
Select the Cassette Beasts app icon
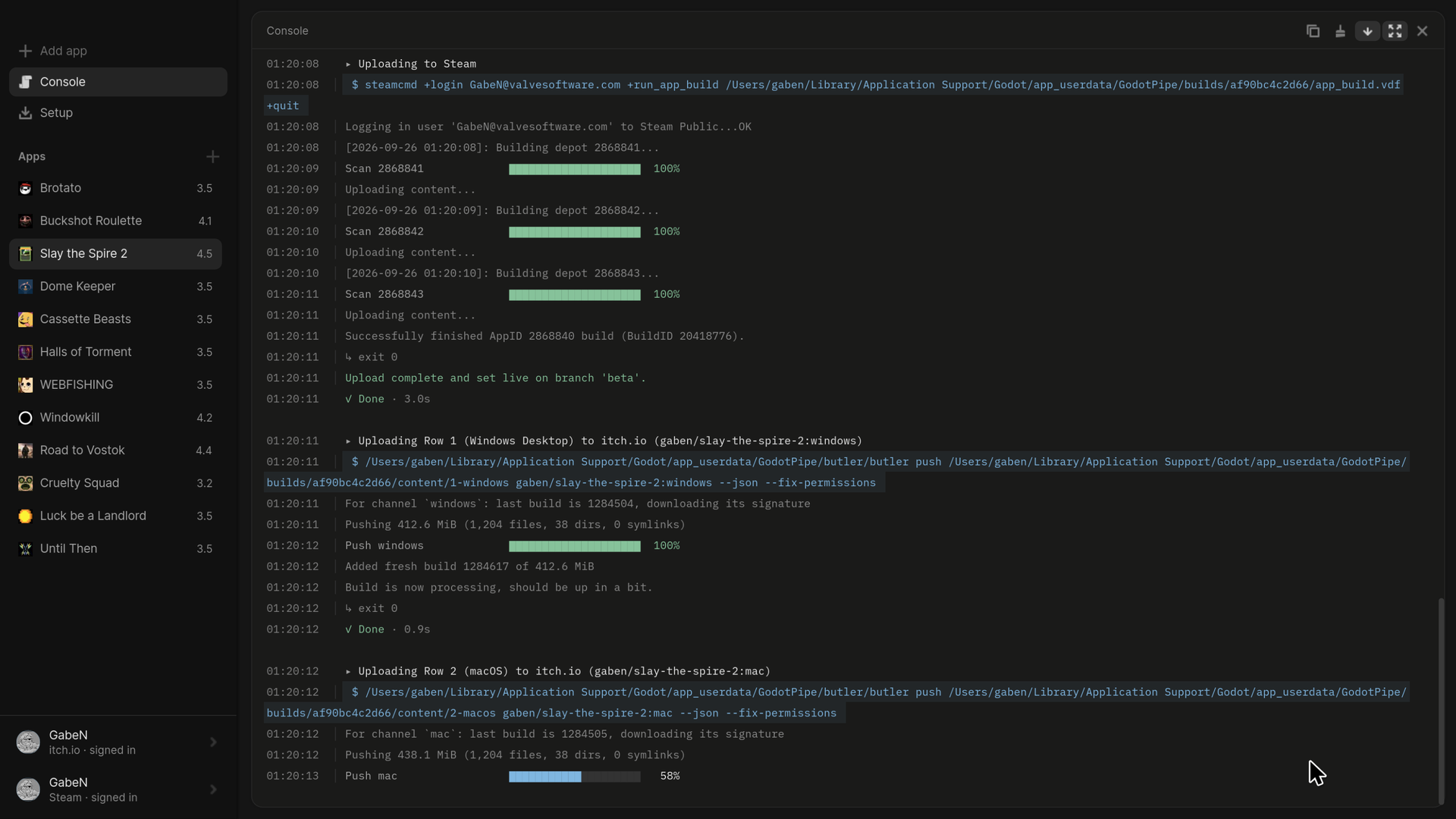[x=25, y=319]
